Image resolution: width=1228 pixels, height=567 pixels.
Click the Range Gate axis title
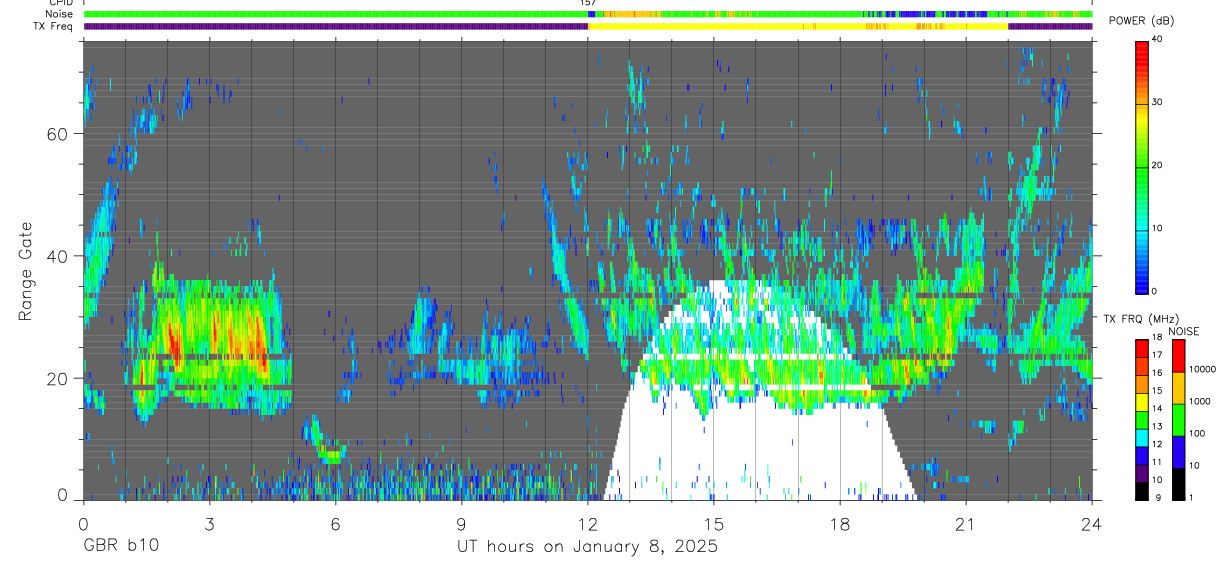[x=25, y=271]
